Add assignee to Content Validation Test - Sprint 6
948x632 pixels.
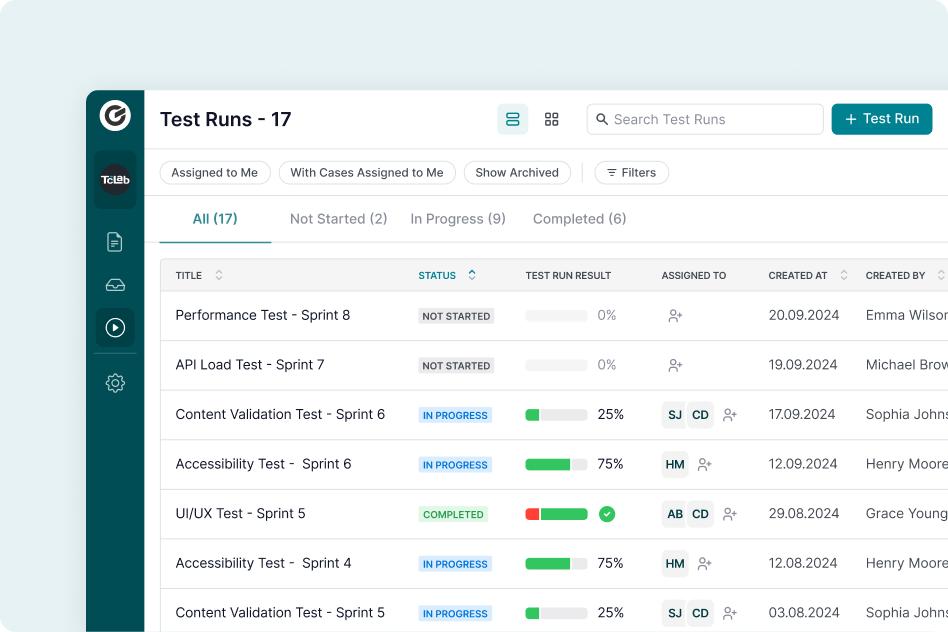(x=730, y=415)
